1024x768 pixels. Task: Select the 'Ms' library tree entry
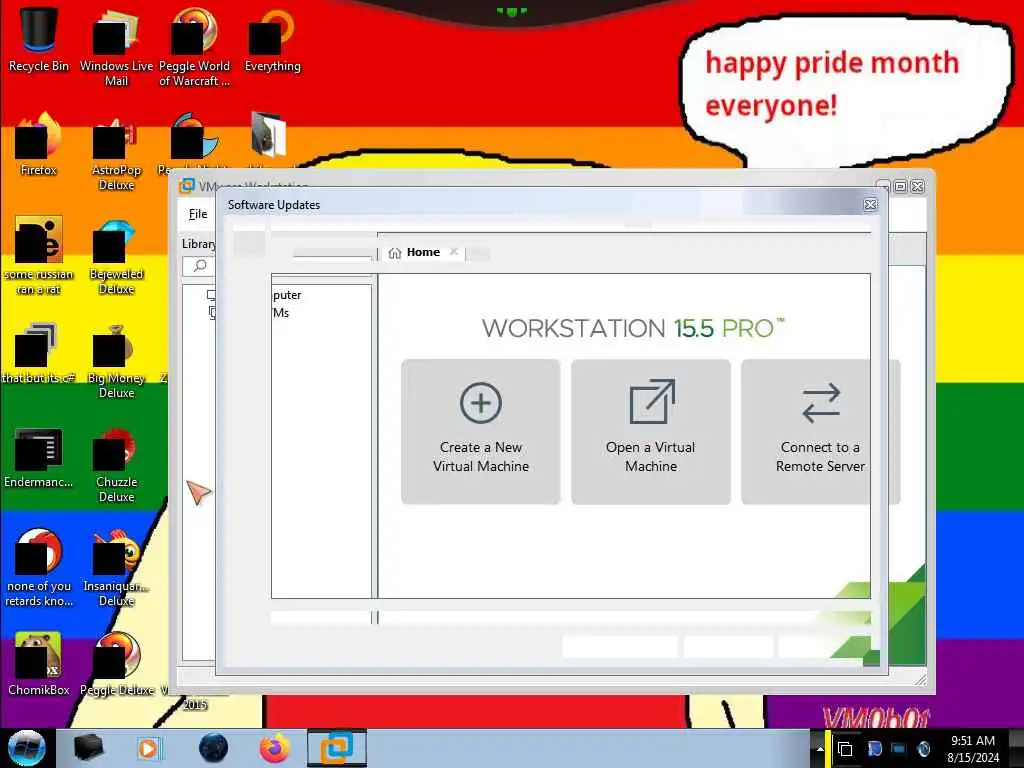pos(281,313)
